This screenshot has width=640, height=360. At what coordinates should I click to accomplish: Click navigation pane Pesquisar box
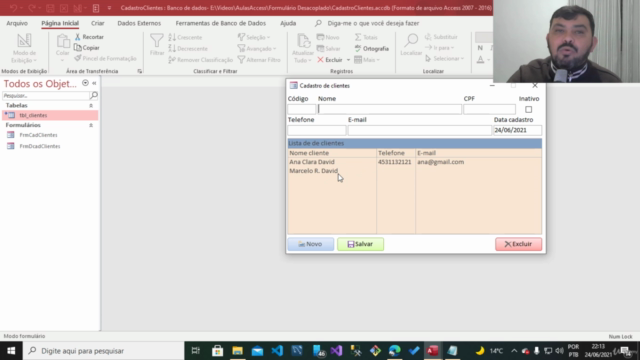(x=45, y=96)
